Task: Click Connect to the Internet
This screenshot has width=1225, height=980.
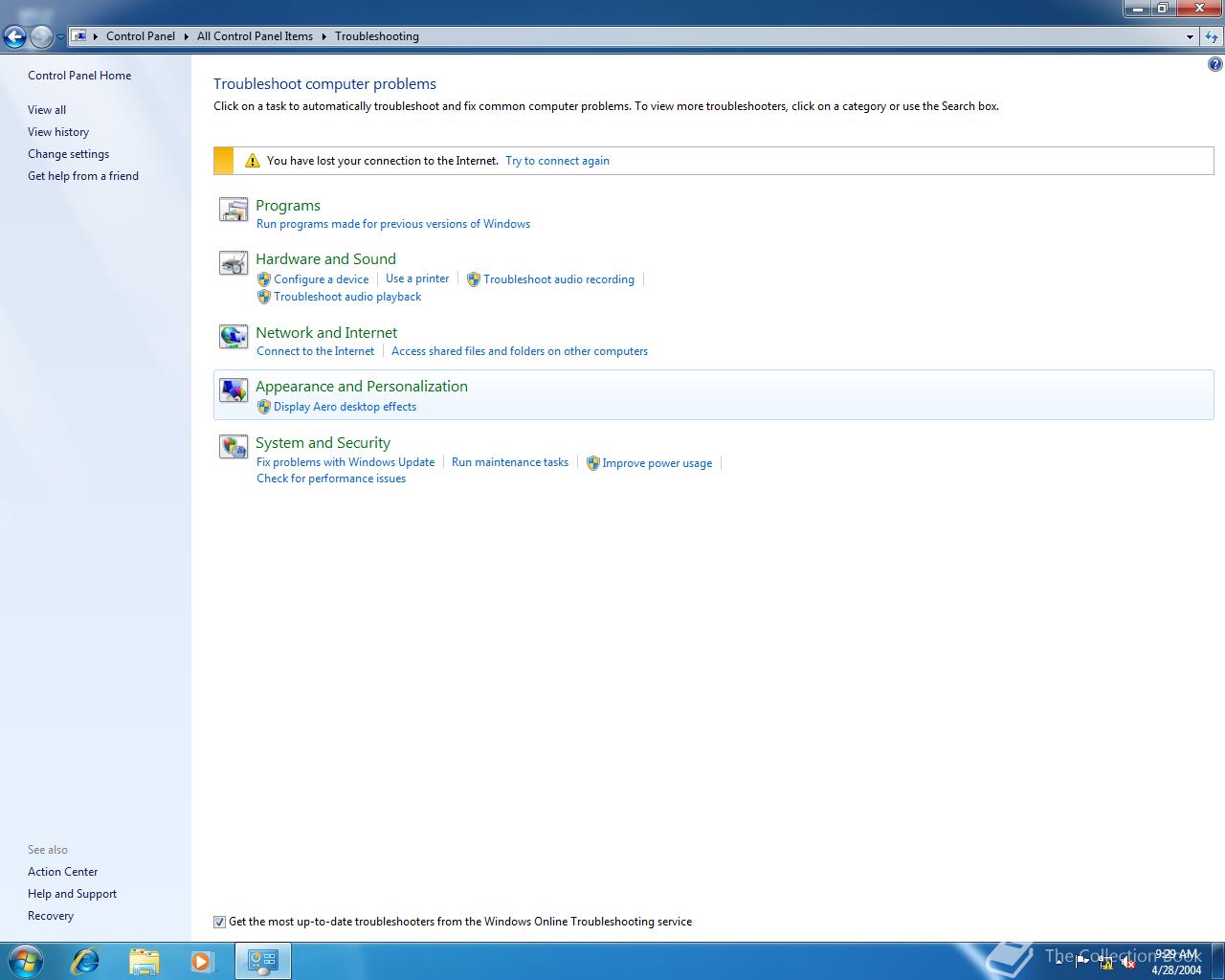Action: [x=315, y=351]
